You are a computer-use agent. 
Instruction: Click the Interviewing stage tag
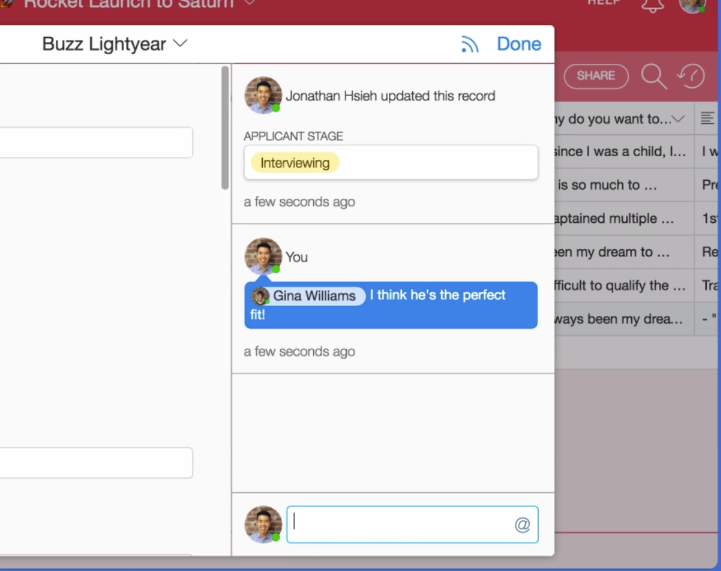pos(295,163)
